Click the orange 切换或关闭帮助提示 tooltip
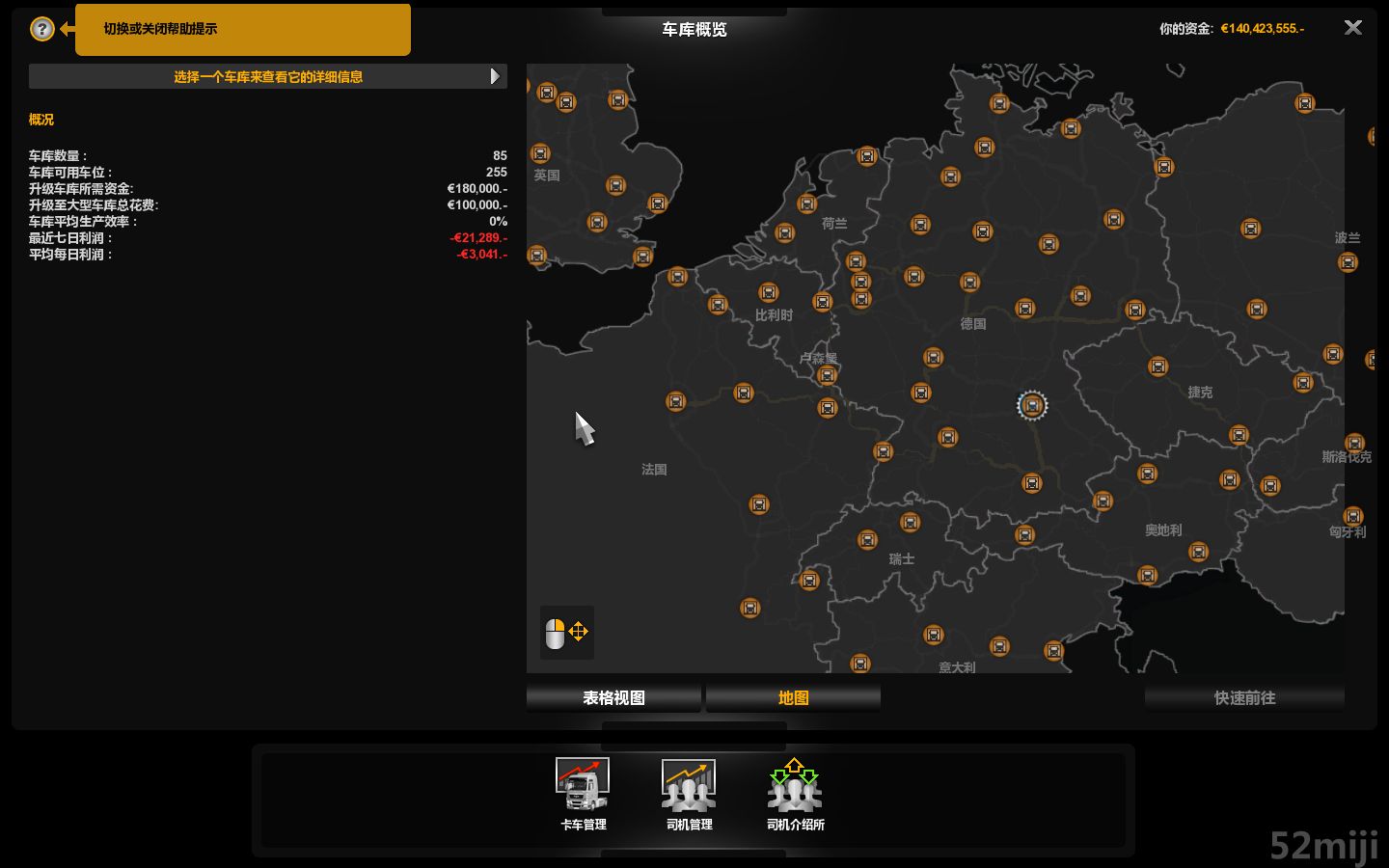Screen dimensions: 1389x868 tap(243, 29)
